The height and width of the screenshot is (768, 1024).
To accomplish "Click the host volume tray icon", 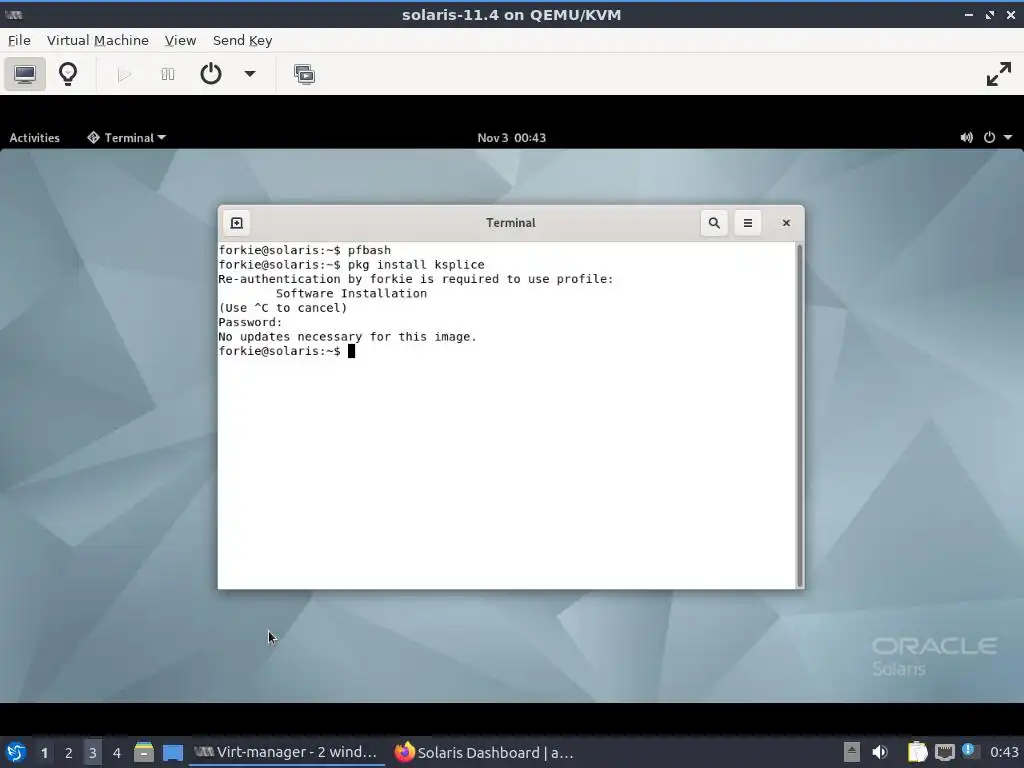I will (880, 752).
